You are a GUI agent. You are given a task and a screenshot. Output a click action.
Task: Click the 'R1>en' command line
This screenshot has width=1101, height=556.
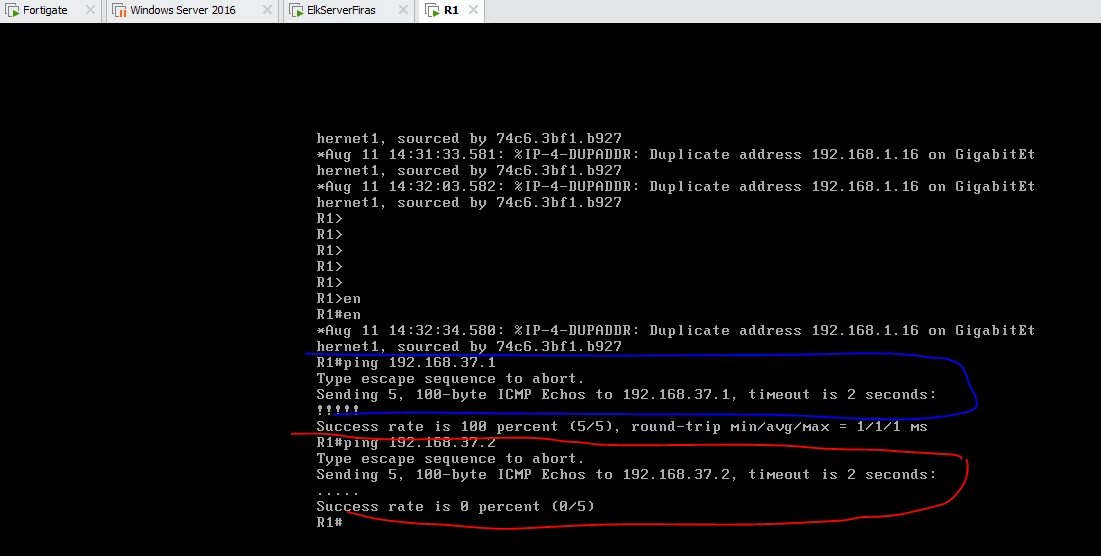point(338,298)
